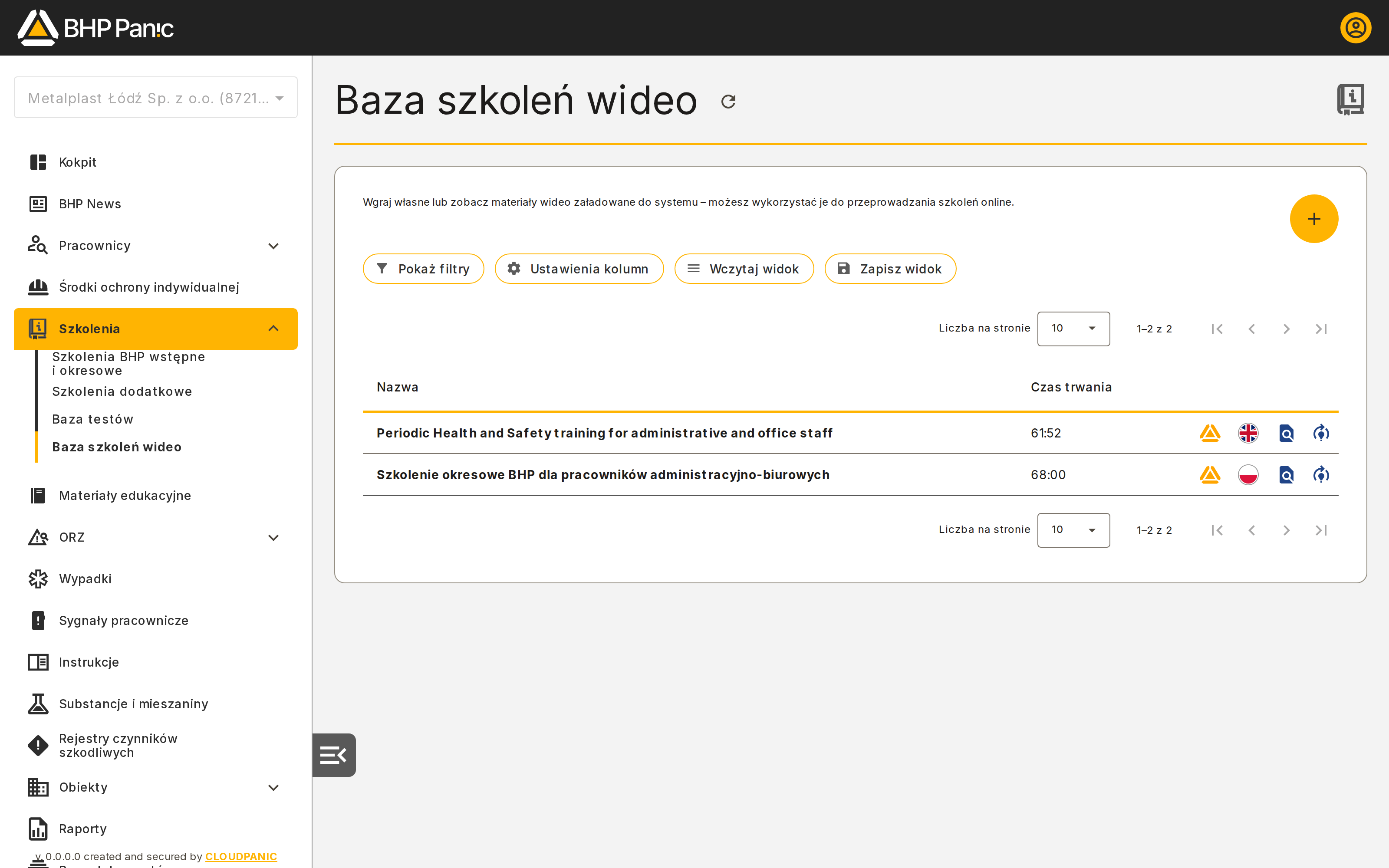Go to last page in top pagination

pyautogui.click(x=1321, y=329)
